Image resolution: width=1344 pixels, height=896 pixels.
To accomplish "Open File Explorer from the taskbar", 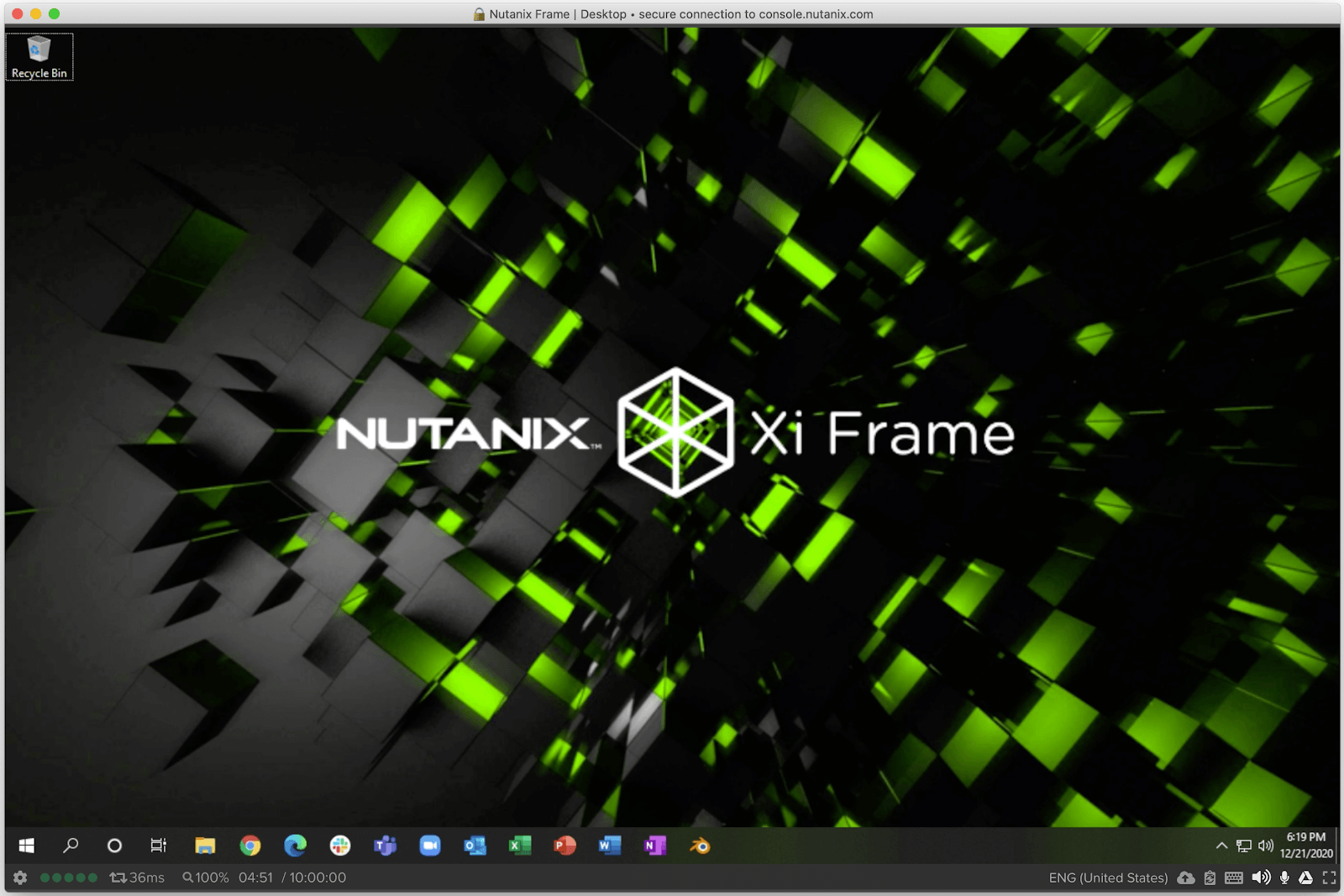I will pos(205,846).
